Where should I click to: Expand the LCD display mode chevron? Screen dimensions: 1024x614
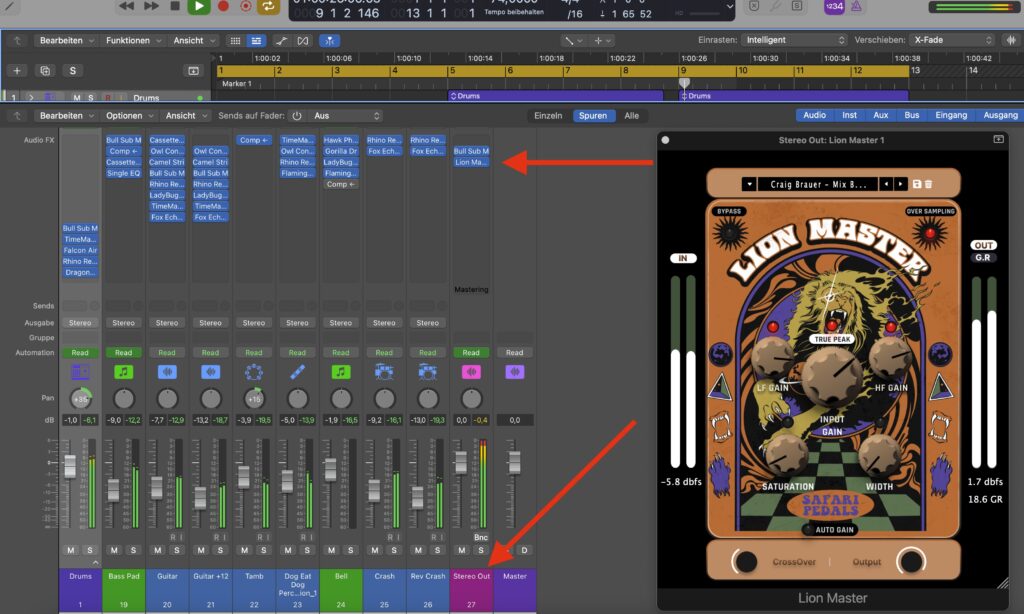pyautogui.click(x=729, y=7)
